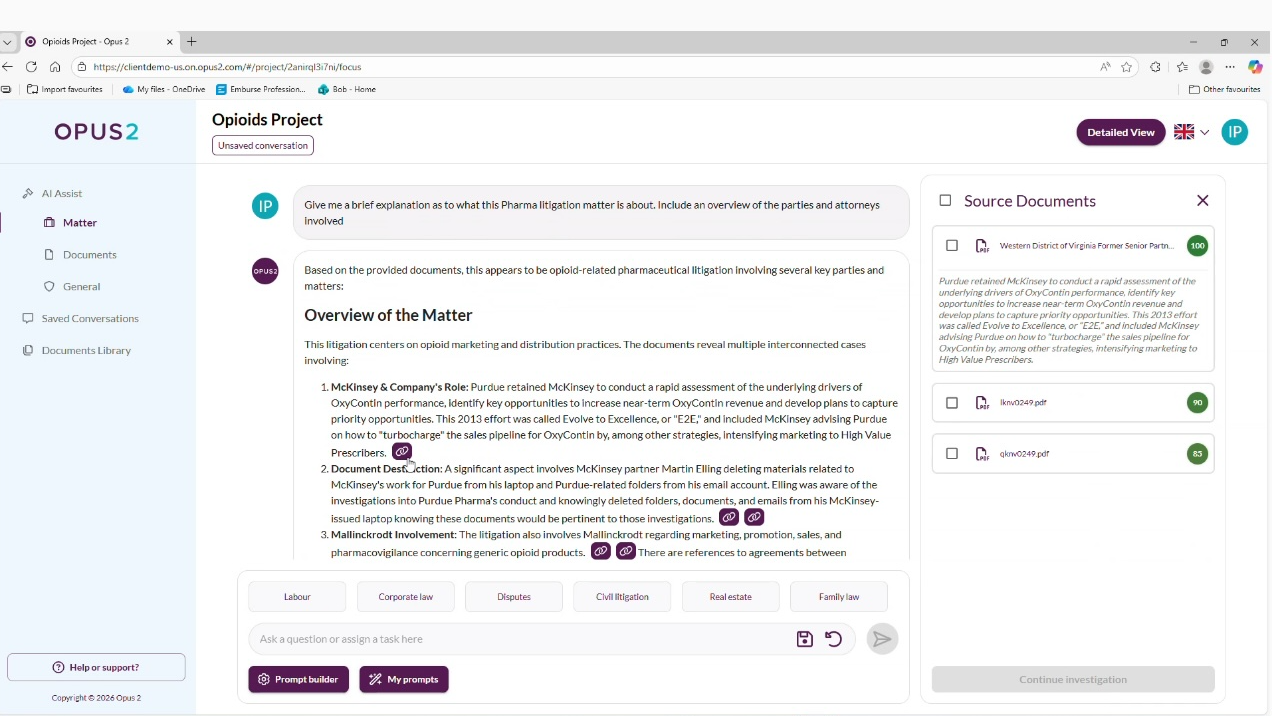
Task: Click the IP user avatar in header
Action: click(x=1235, y=132)
